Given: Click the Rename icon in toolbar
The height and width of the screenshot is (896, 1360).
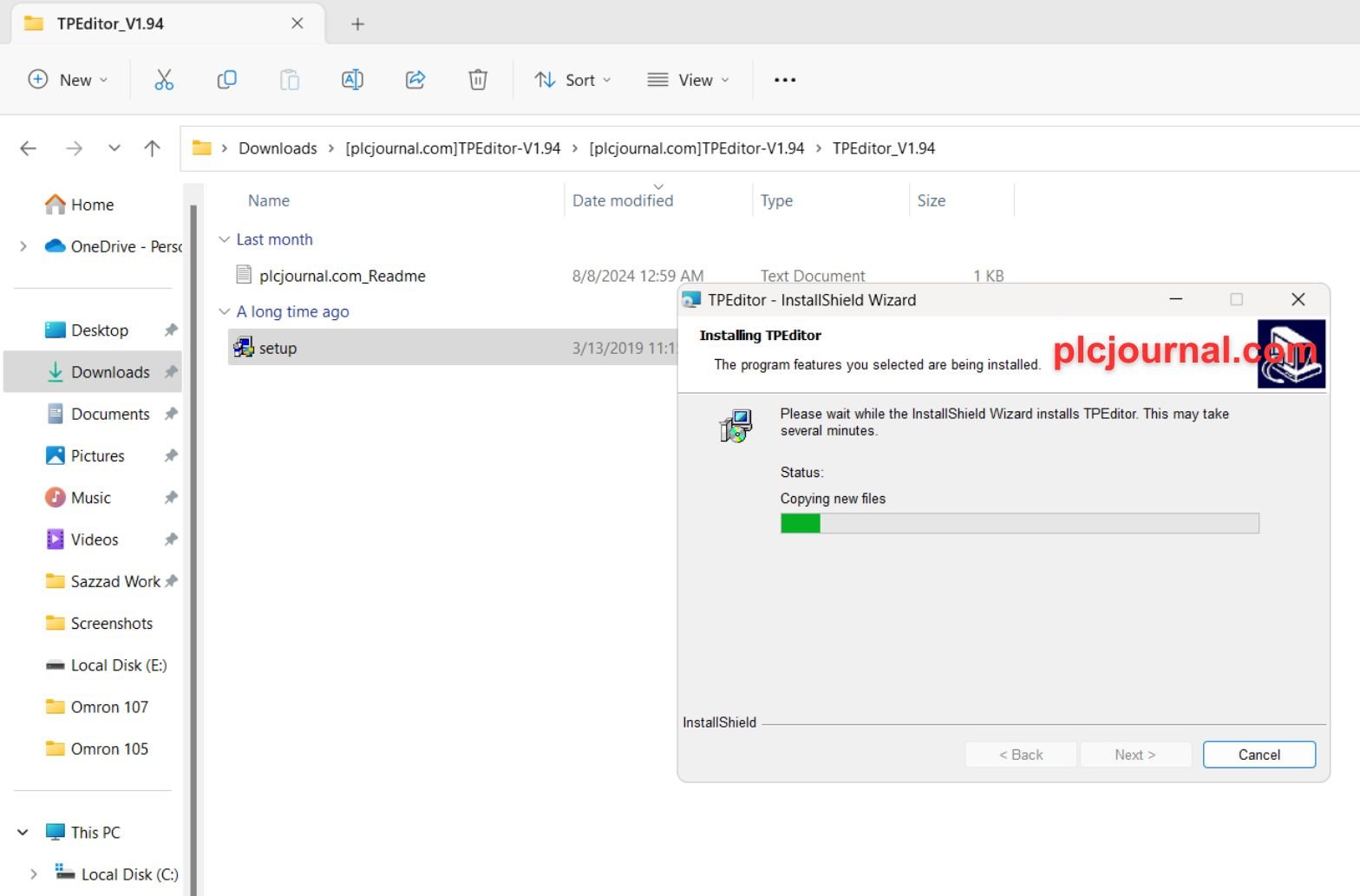Looking at the screenshot, I should [x=352, y=80].
